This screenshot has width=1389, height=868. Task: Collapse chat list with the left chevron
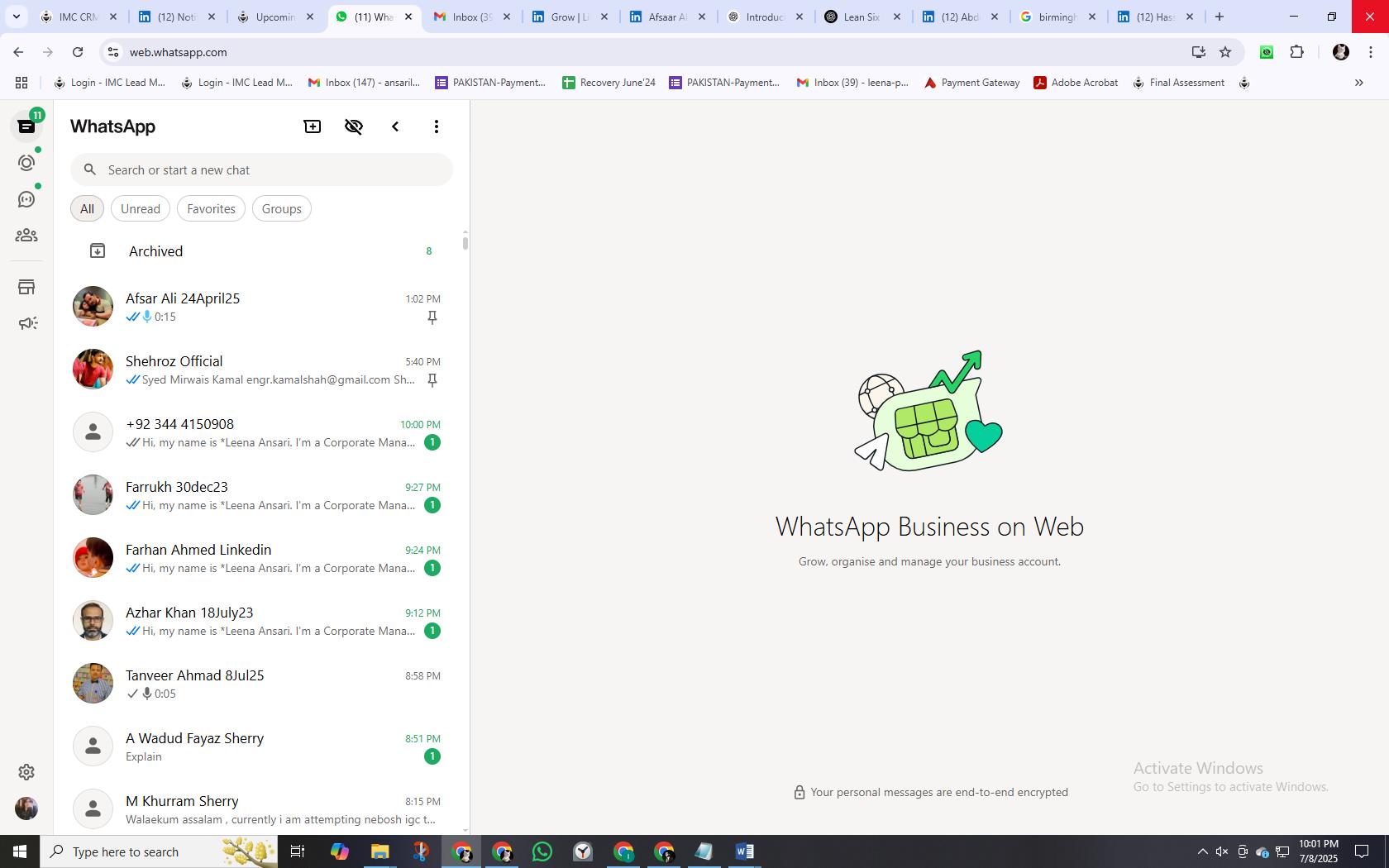(x=395, y=126)
